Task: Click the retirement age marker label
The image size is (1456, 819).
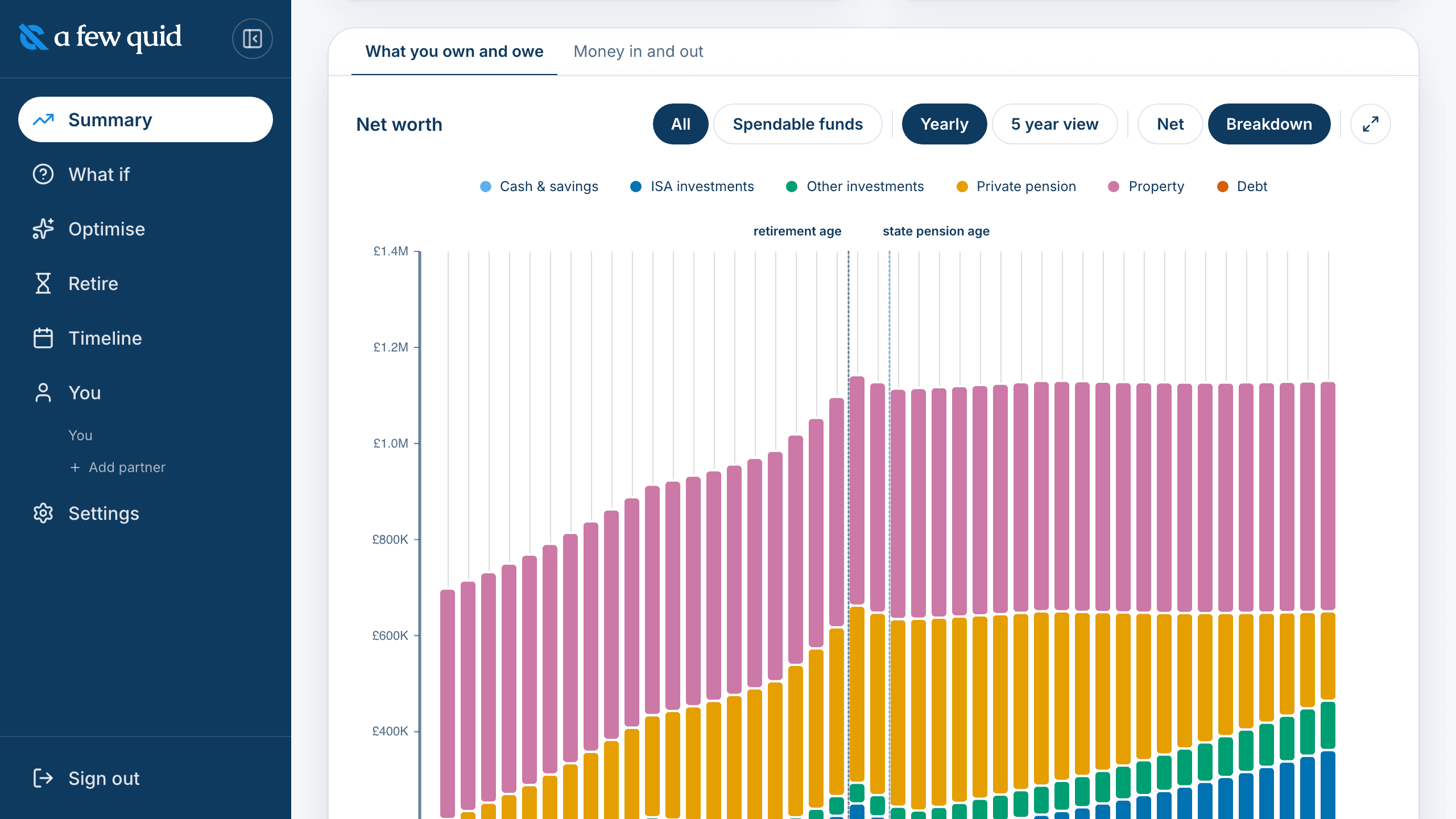Action: click(797, 231)
